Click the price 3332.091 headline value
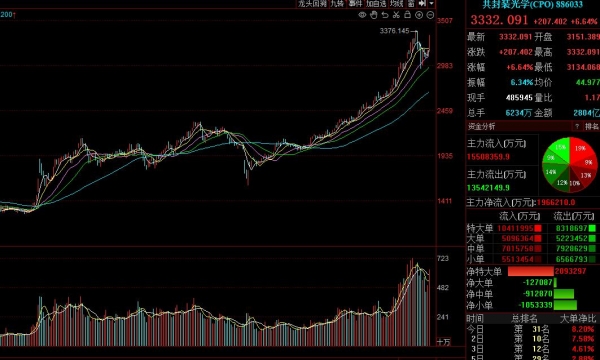 (499, 20)
